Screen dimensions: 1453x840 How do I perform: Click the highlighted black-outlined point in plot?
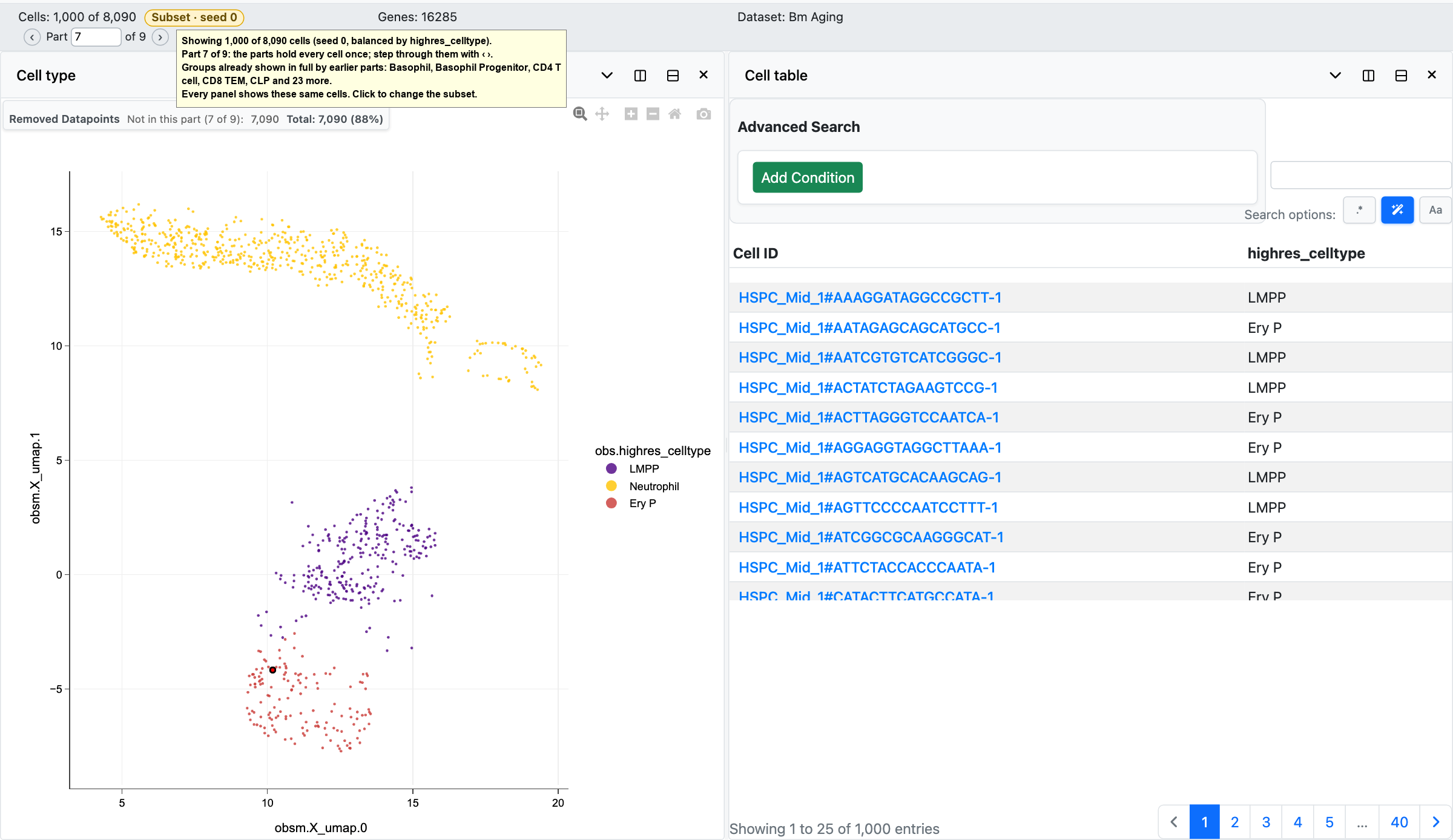273,670
